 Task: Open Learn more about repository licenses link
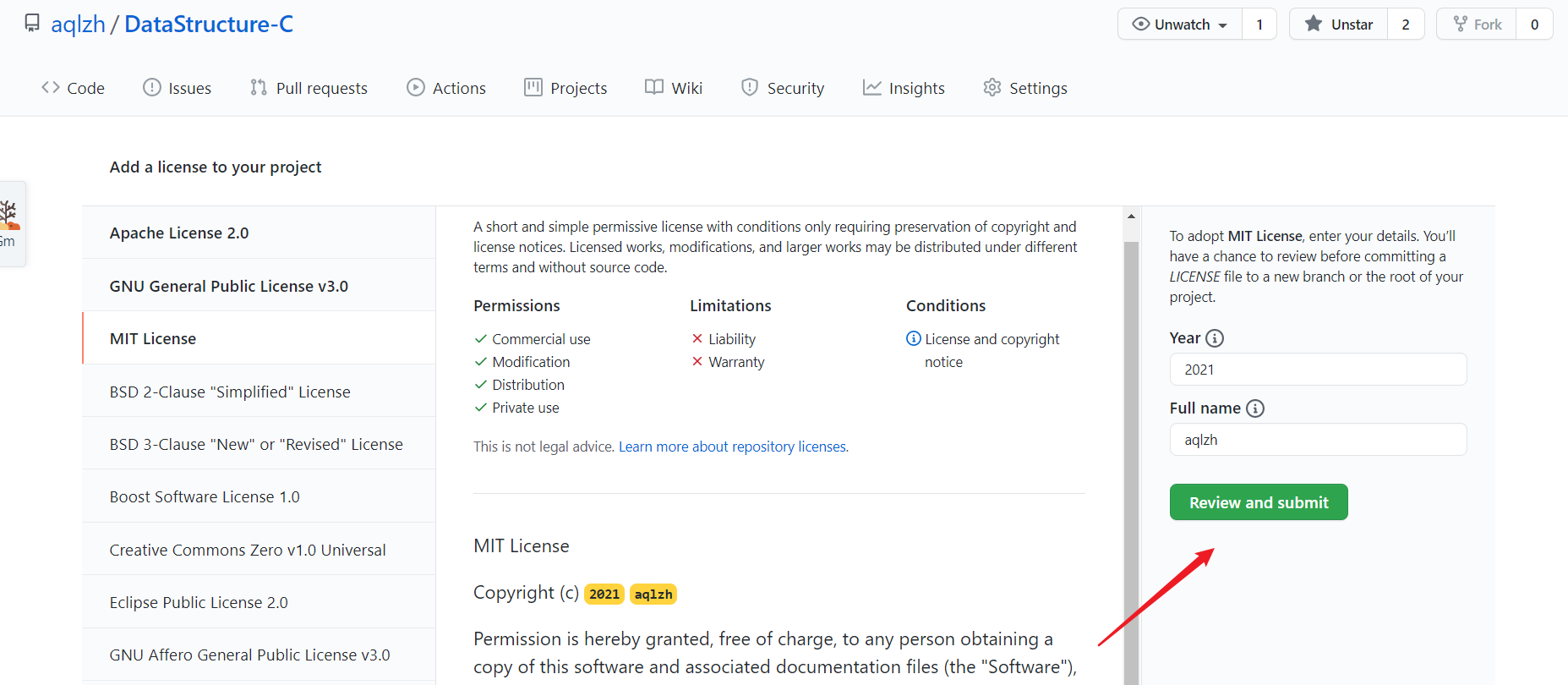(x=733, y=447)
